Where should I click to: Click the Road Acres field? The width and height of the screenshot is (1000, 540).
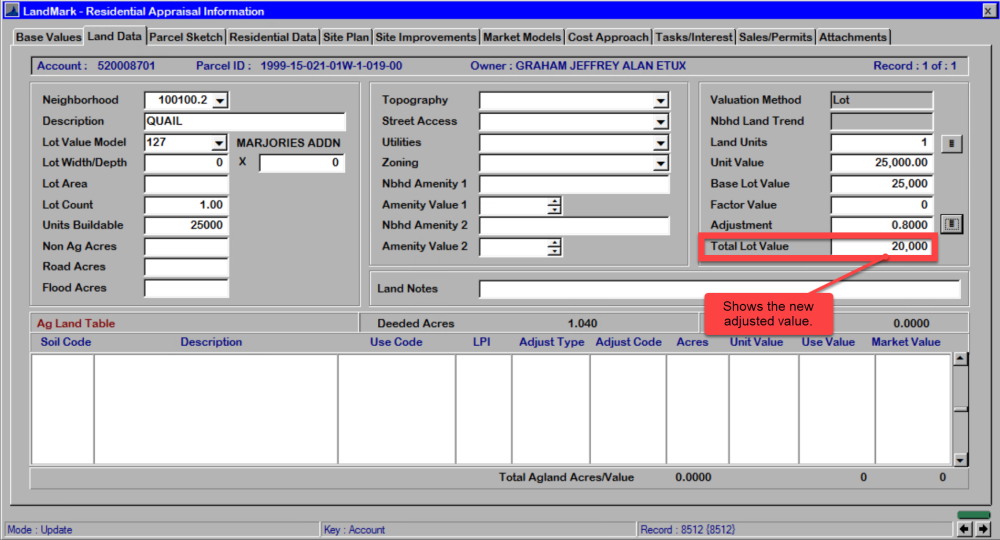coord(186,266)
